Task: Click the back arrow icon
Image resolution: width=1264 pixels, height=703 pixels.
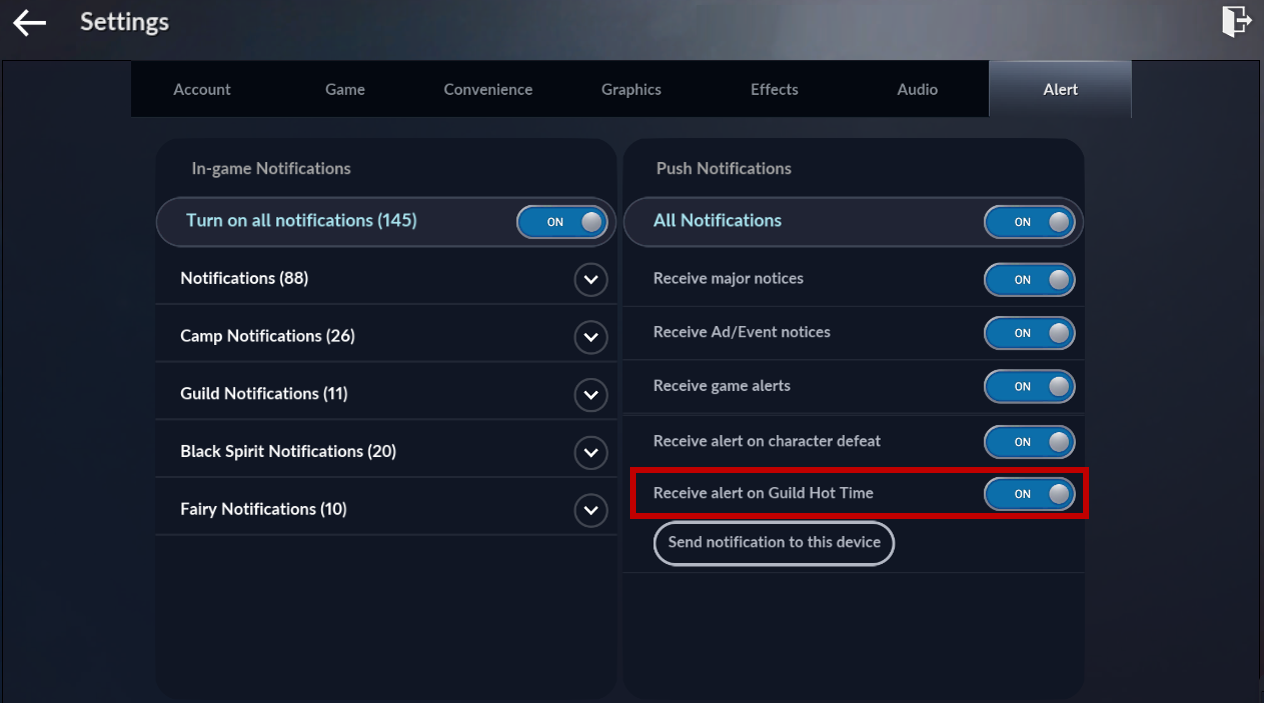Action: tap(30, 22)
